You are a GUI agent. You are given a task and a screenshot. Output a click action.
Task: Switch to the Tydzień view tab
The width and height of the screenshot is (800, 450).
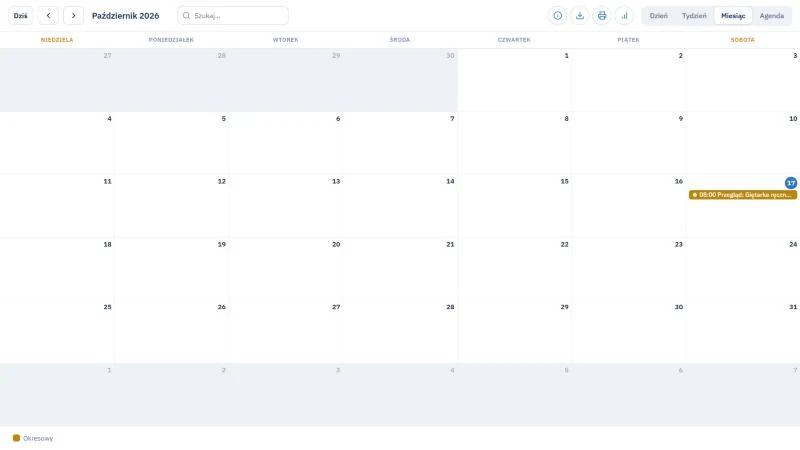pos(694,16)
